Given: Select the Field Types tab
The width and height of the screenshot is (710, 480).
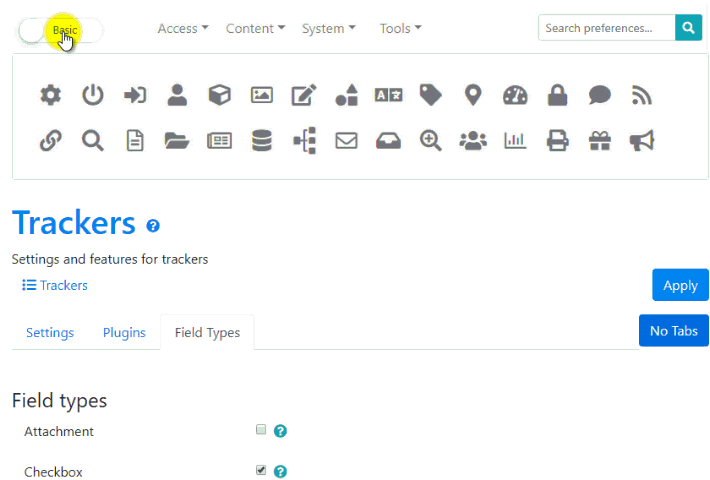Looking at the screenshot, I should 207,333.
